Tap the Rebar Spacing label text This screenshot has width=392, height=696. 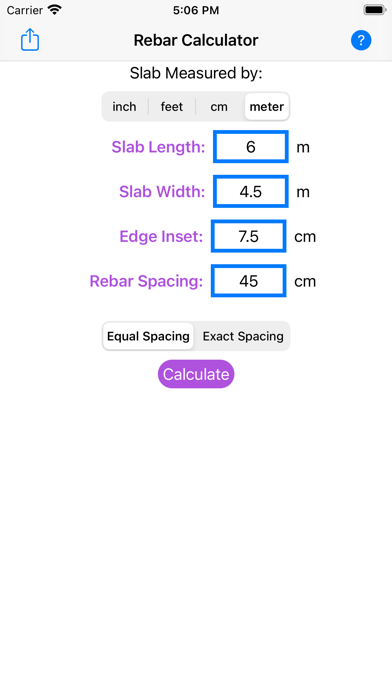[x=146, y=281]
